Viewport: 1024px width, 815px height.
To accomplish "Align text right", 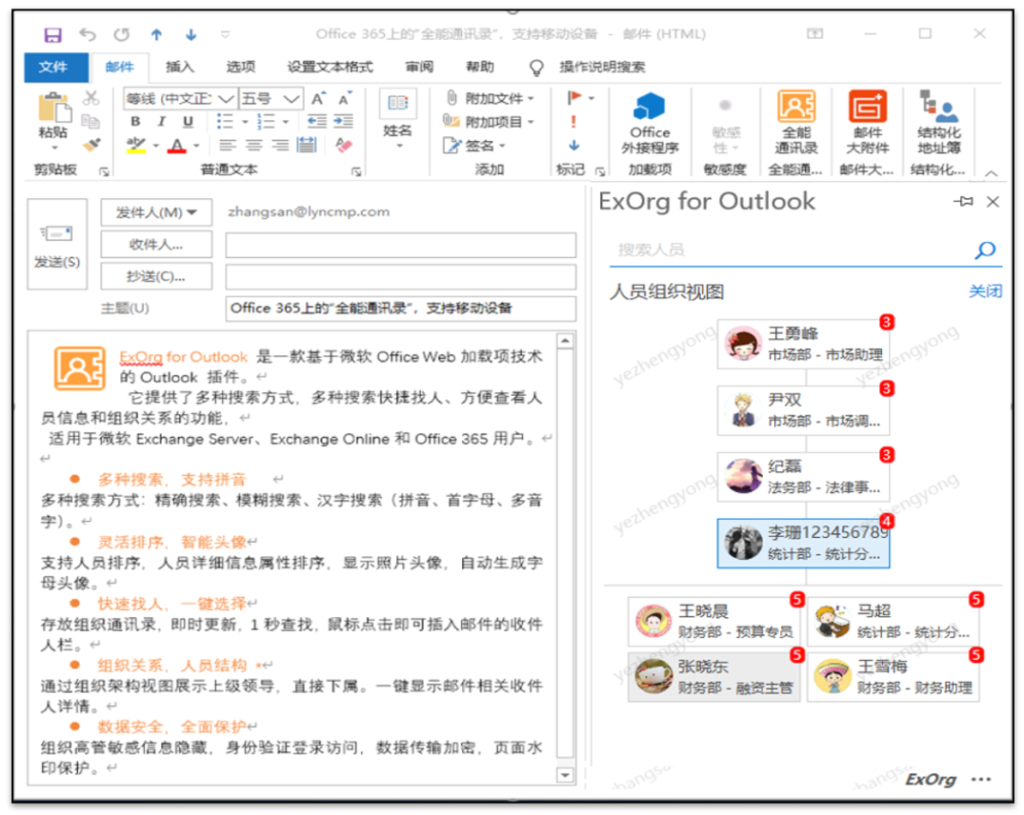I will click(280, 145).
